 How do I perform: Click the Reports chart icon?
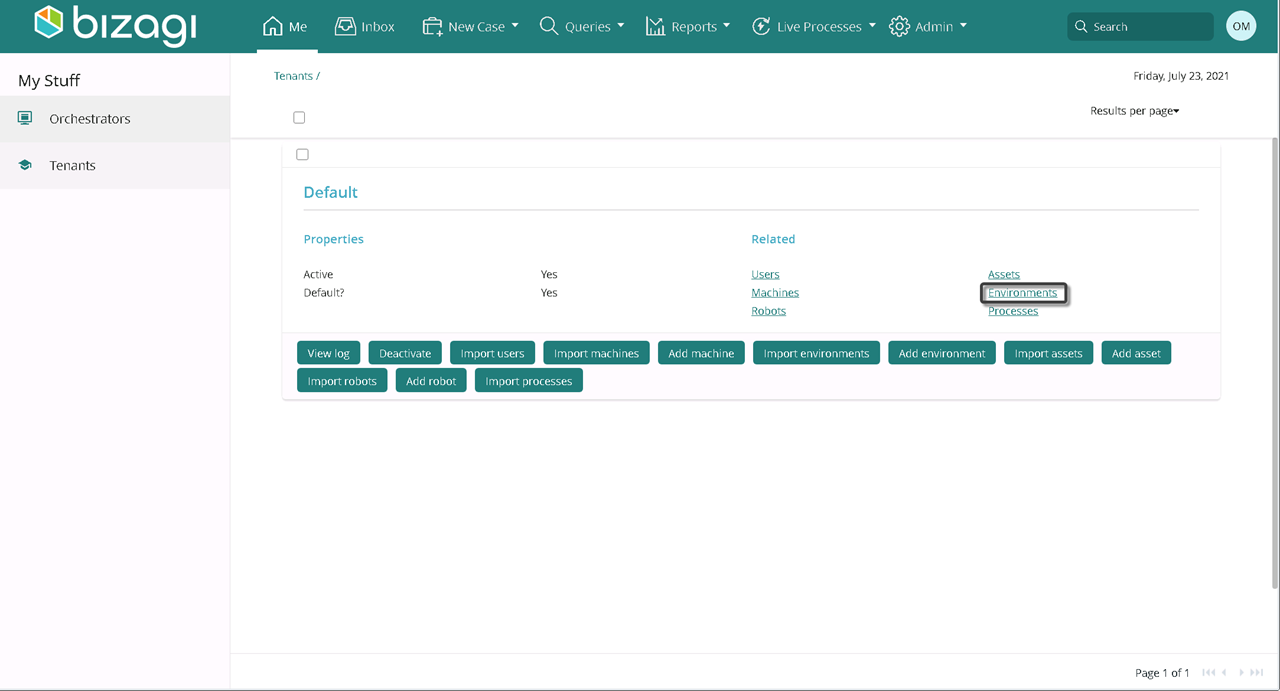point(655,26)
